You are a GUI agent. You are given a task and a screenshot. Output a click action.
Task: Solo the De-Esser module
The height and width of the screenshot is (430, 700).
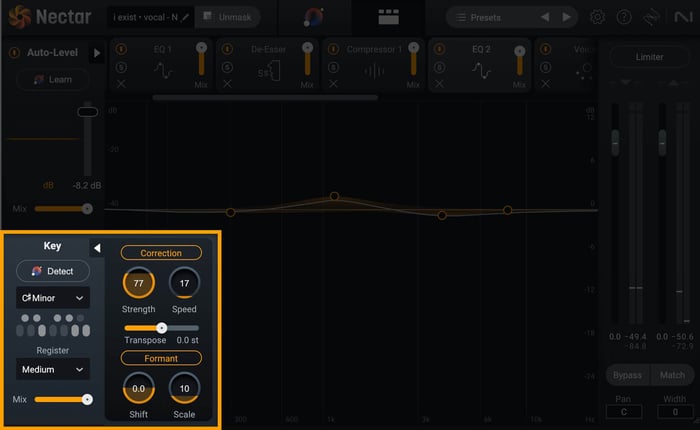(x=227, y=67)
